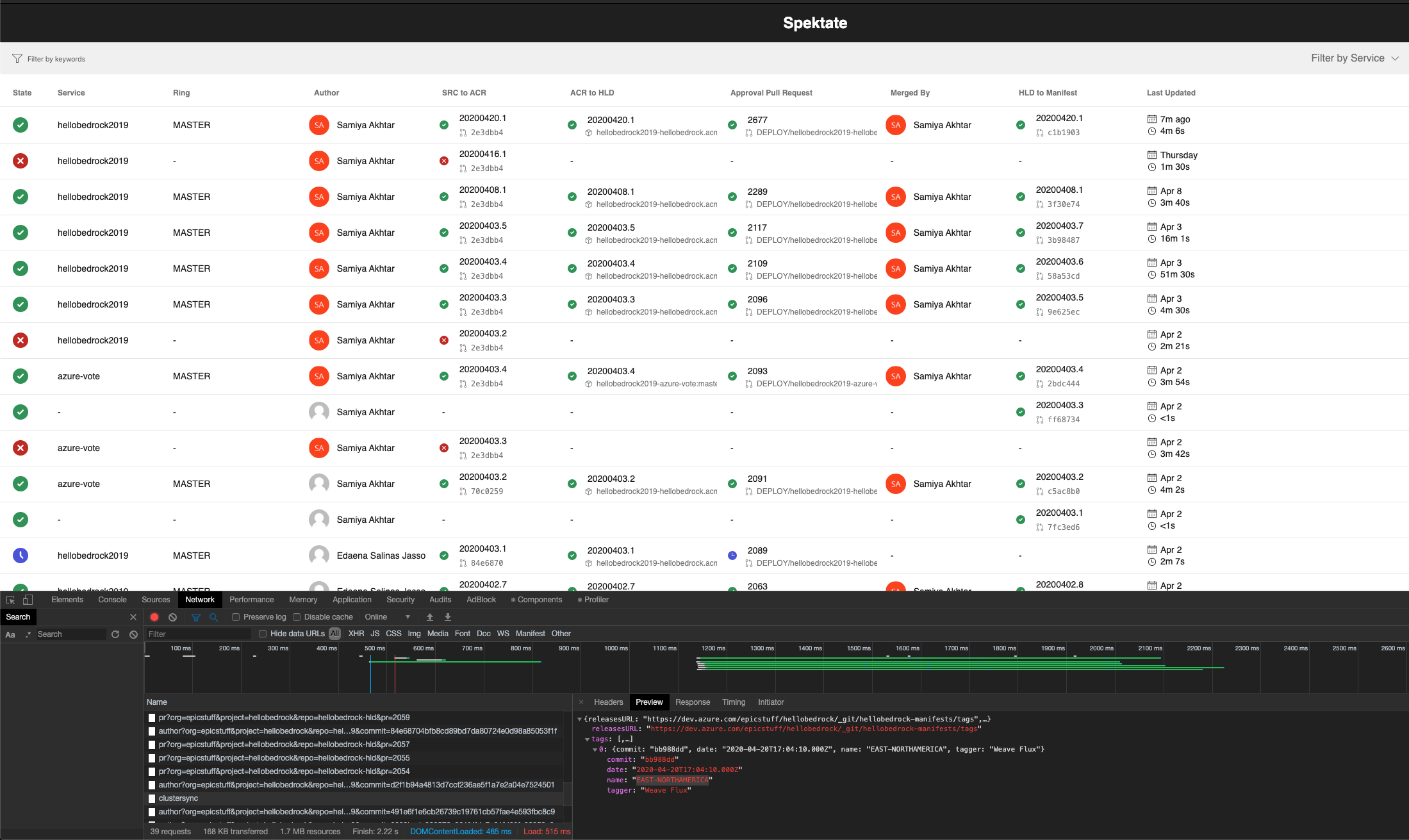Enable the Disable cache checkbox
1409x840 pixels.
click(x=297, y=617)
